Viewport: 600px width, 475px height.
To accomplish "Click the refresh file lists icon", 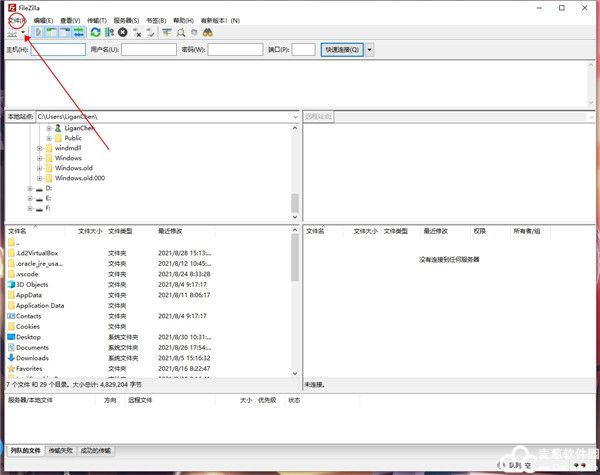I will [x=95, y=32].
